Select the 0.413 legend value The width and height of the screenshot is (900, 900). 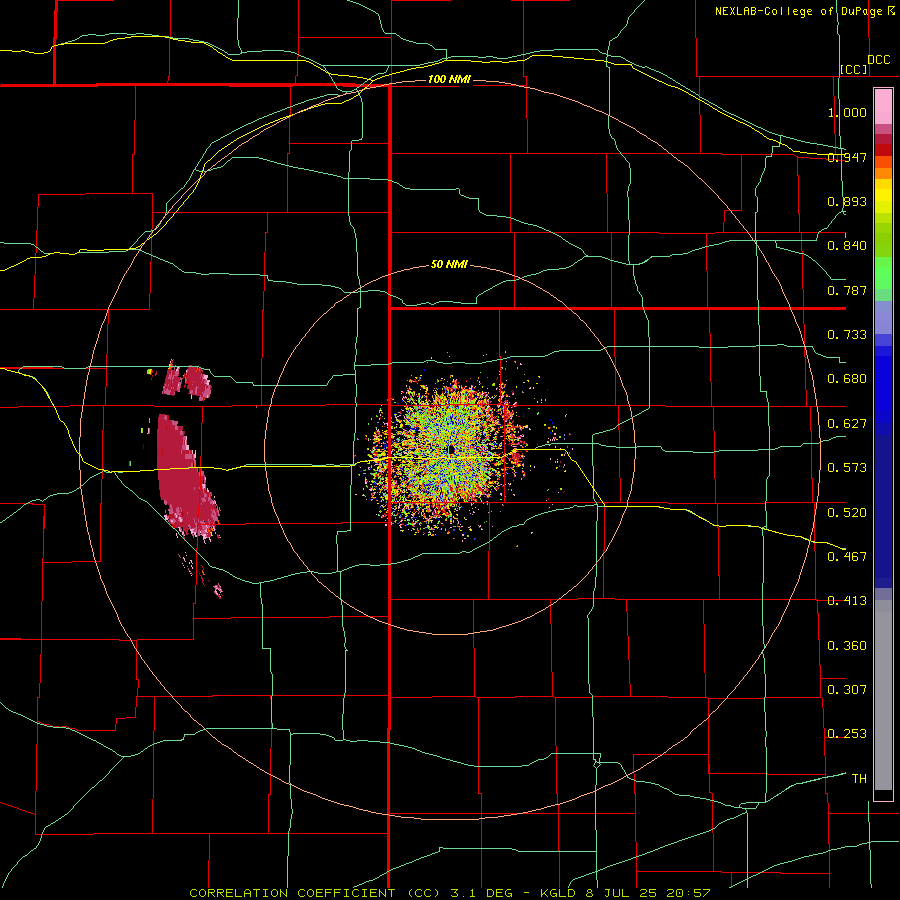[847, 601]
